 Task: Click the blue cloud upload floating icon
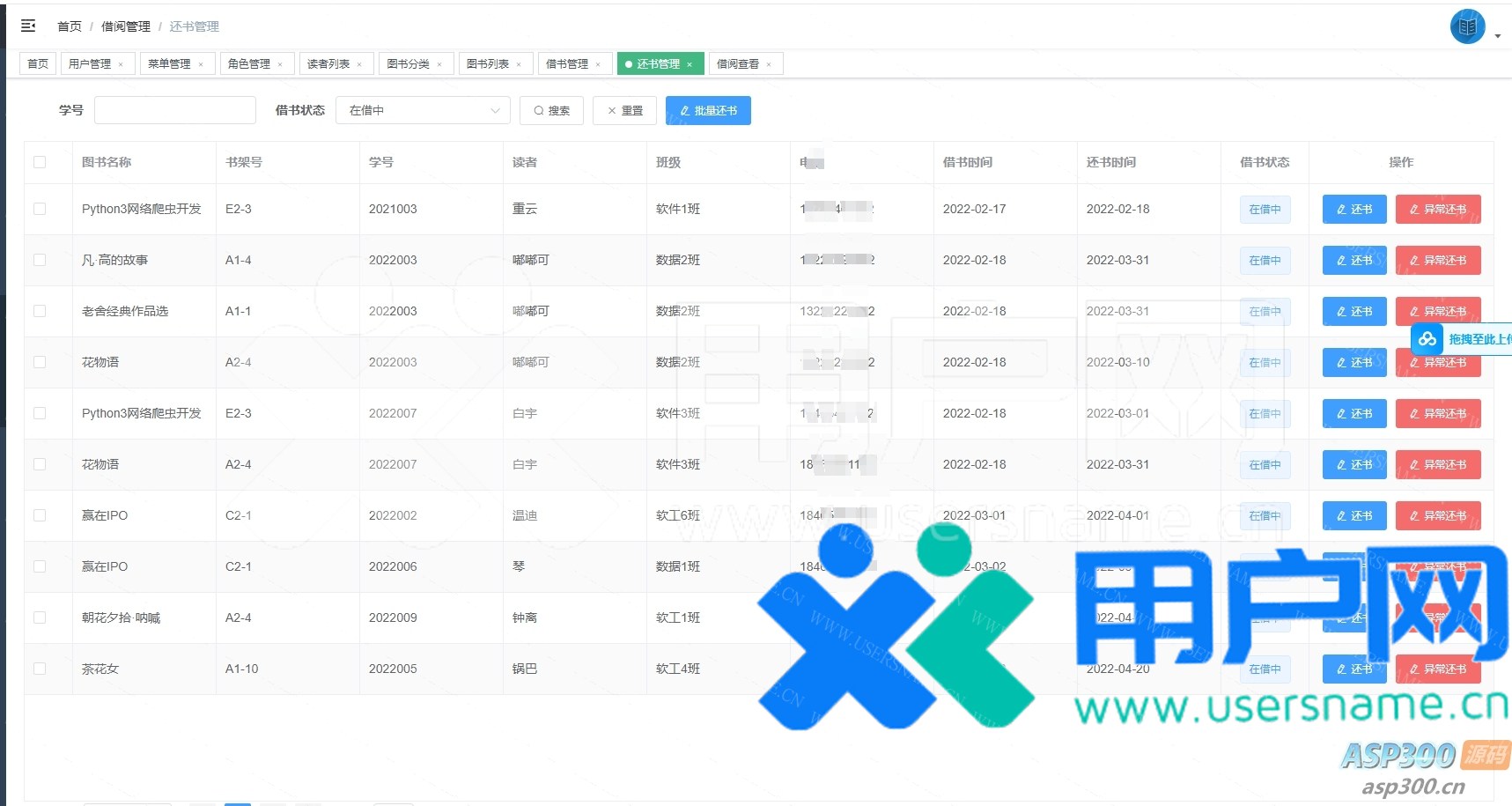click(x=1427, y=339)
